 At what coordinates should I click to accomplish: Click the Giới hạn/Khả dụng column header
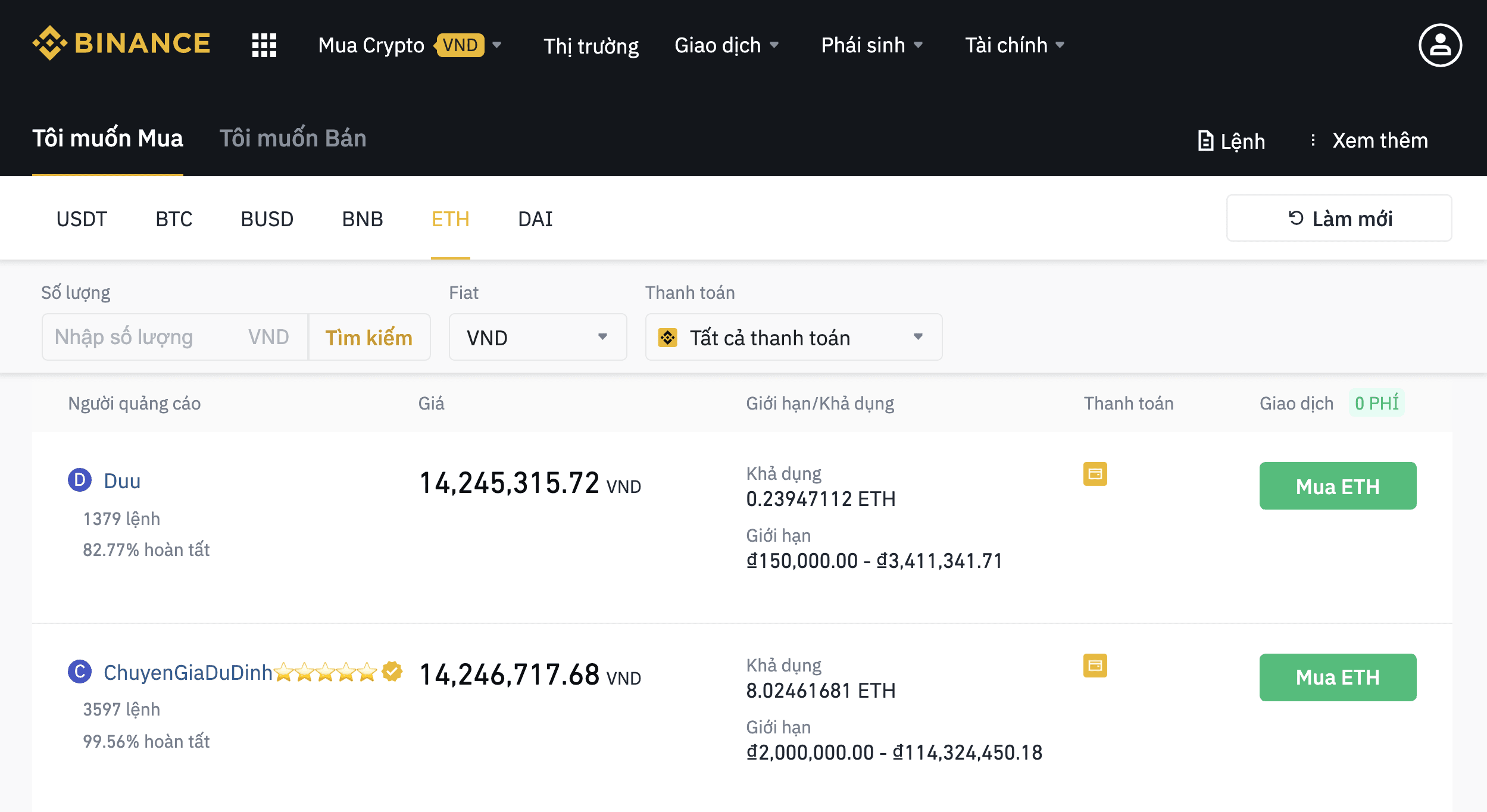pos(820,403)
